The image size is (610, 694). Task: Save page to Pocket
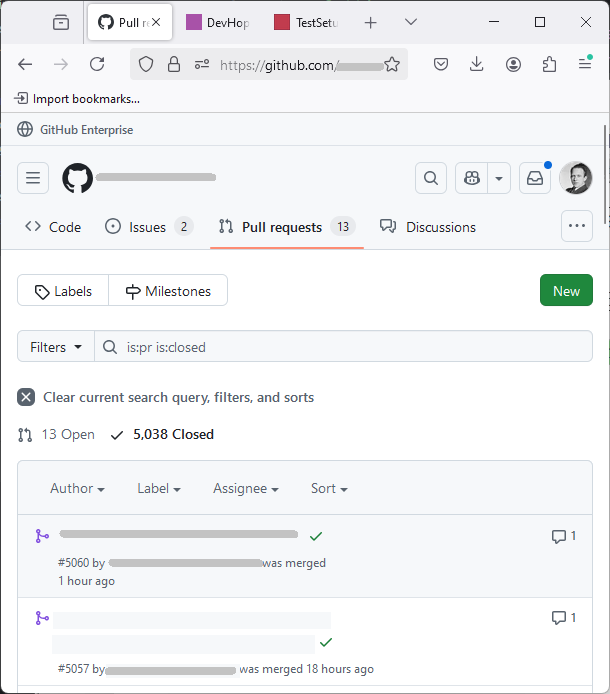pos(440,65)
